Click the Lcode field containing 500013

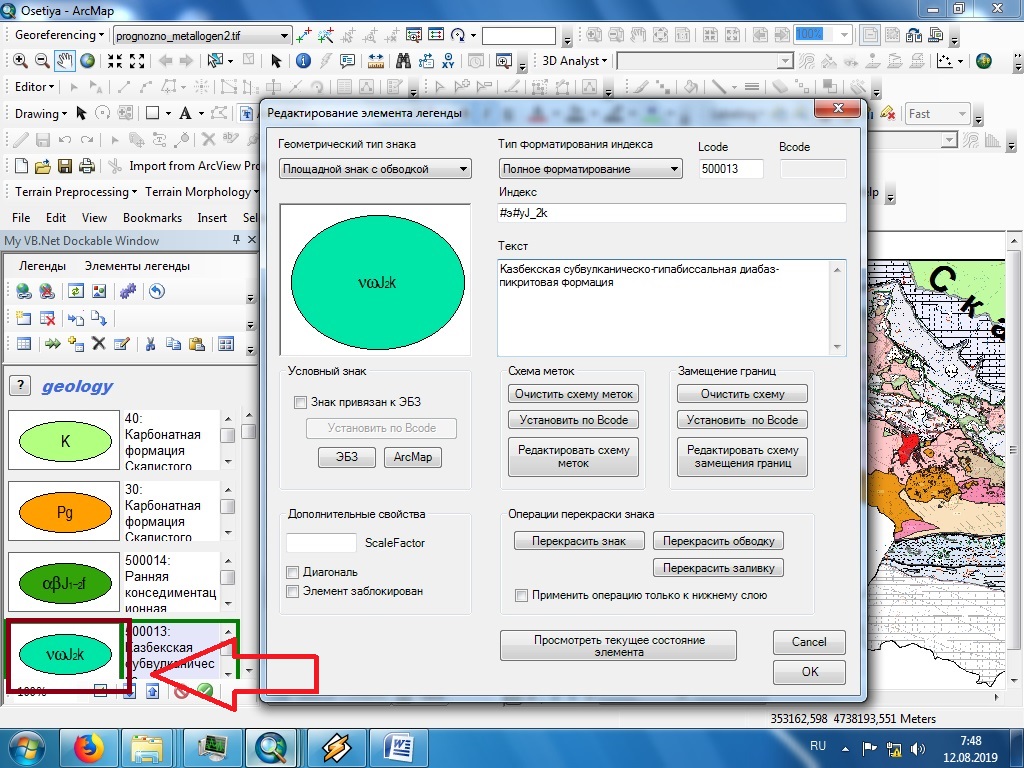(x=731, y=169)
